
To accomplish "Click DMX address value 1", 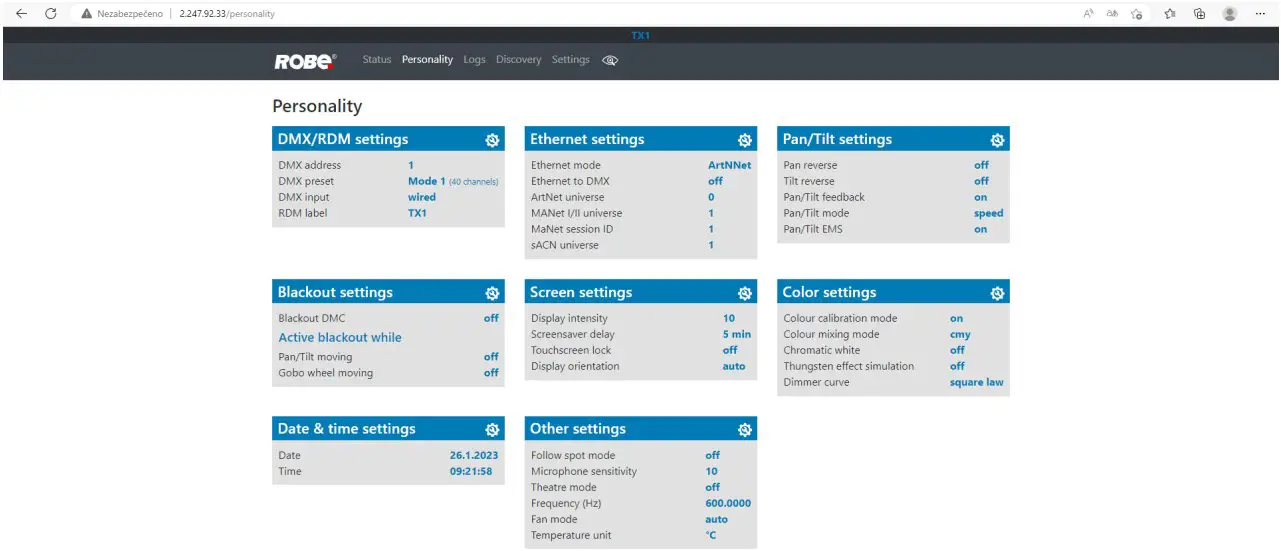I will 411,165.
